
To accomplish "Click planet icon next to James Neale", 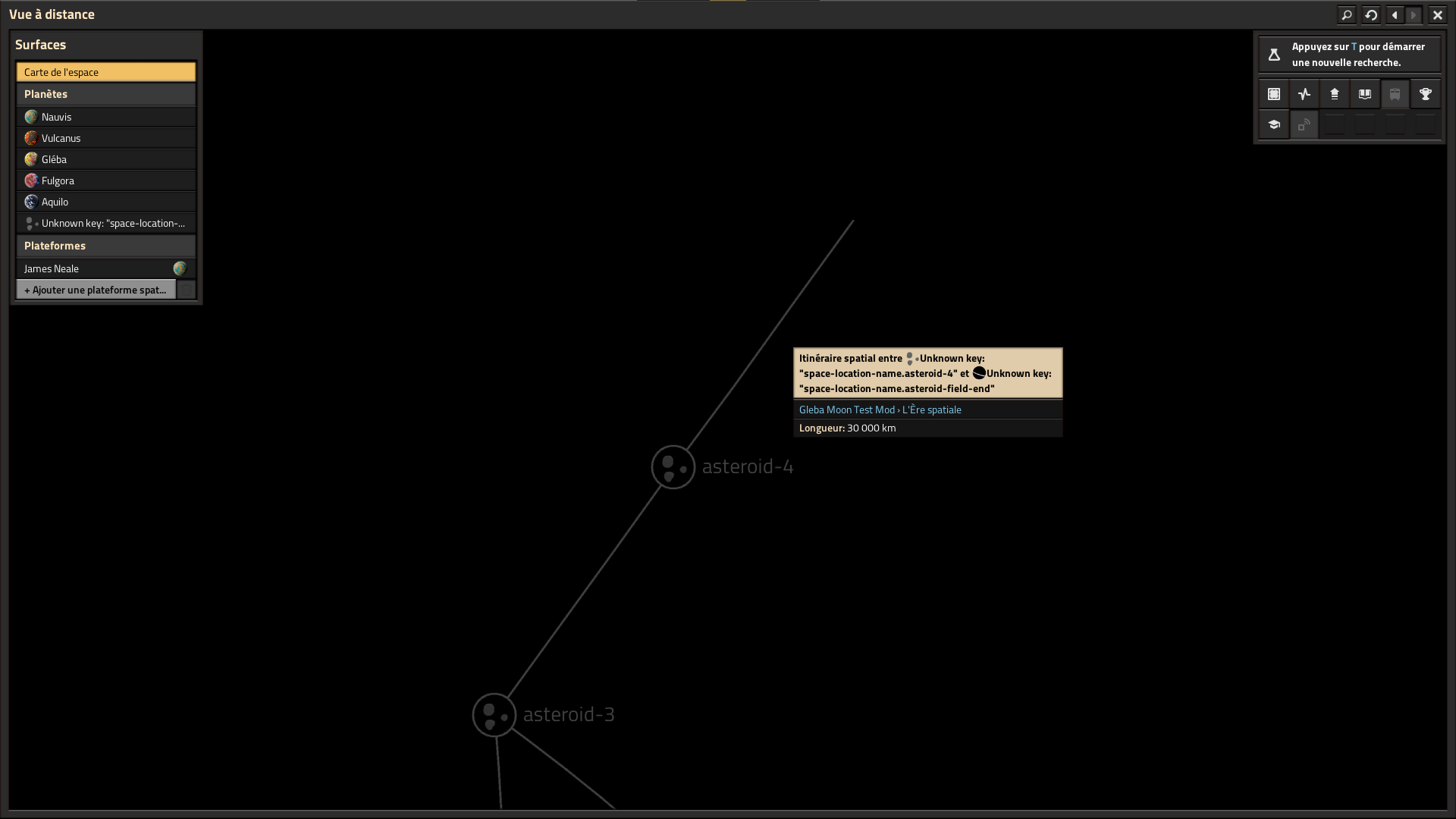I will coord(180,268).
